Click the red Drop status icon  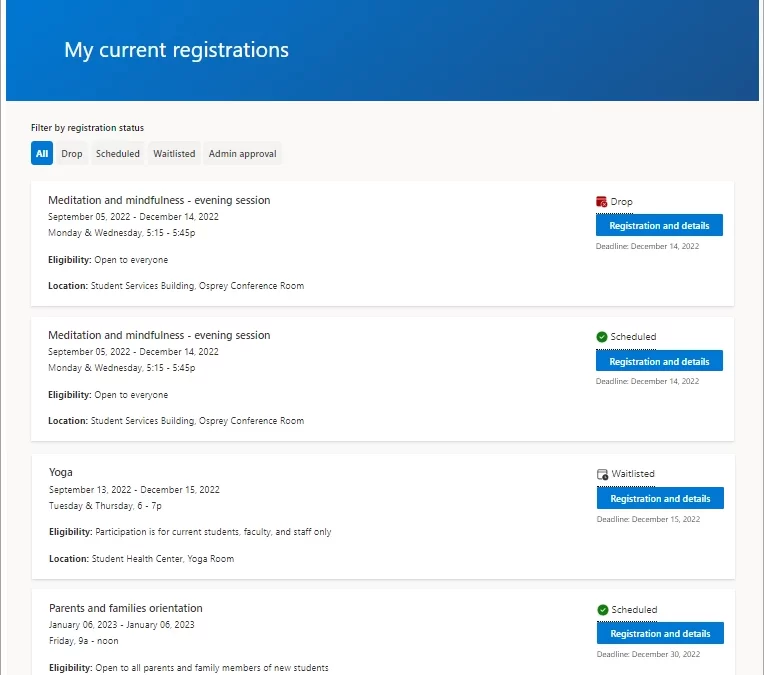[x=601, y=201]
